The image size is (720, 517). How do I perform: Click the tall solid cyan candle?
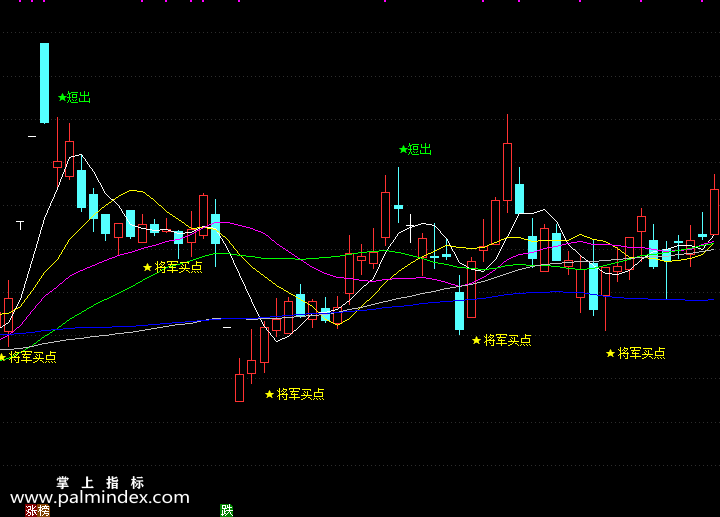click(45, 83)
